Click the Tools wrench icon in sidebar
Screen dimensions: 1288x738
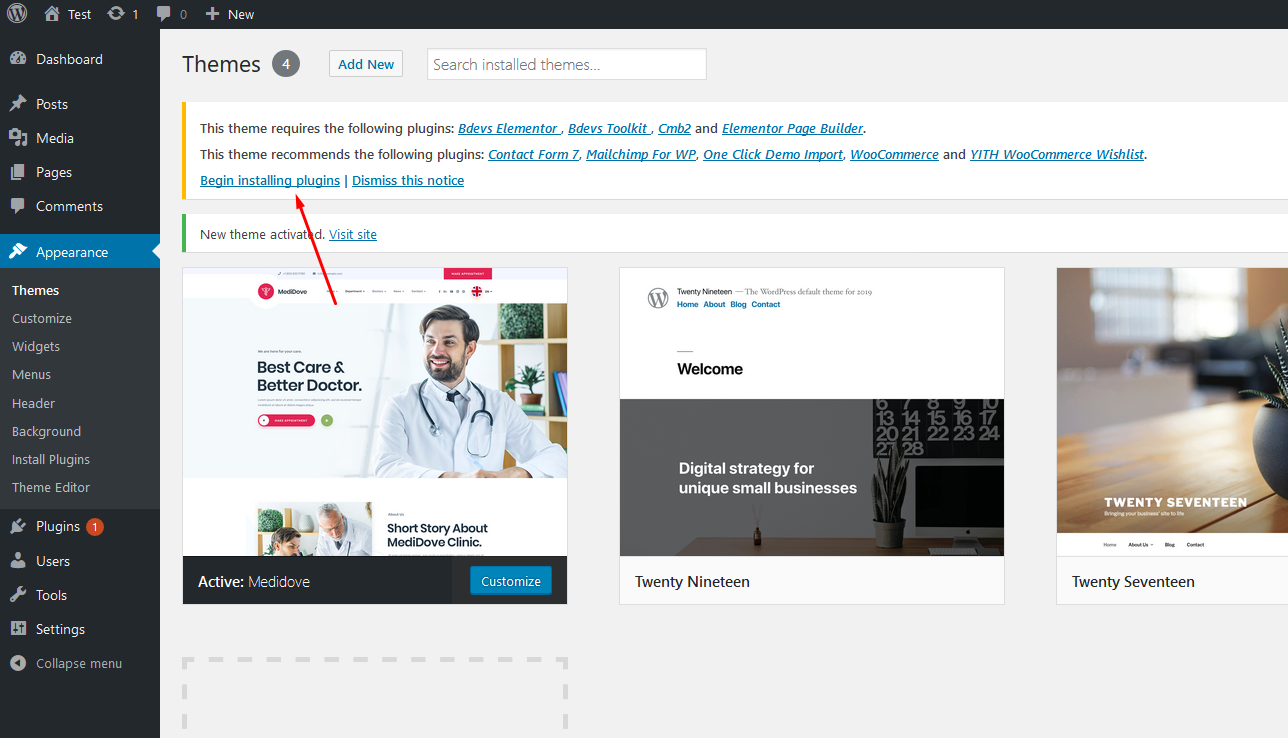click(x=18, y=595)
